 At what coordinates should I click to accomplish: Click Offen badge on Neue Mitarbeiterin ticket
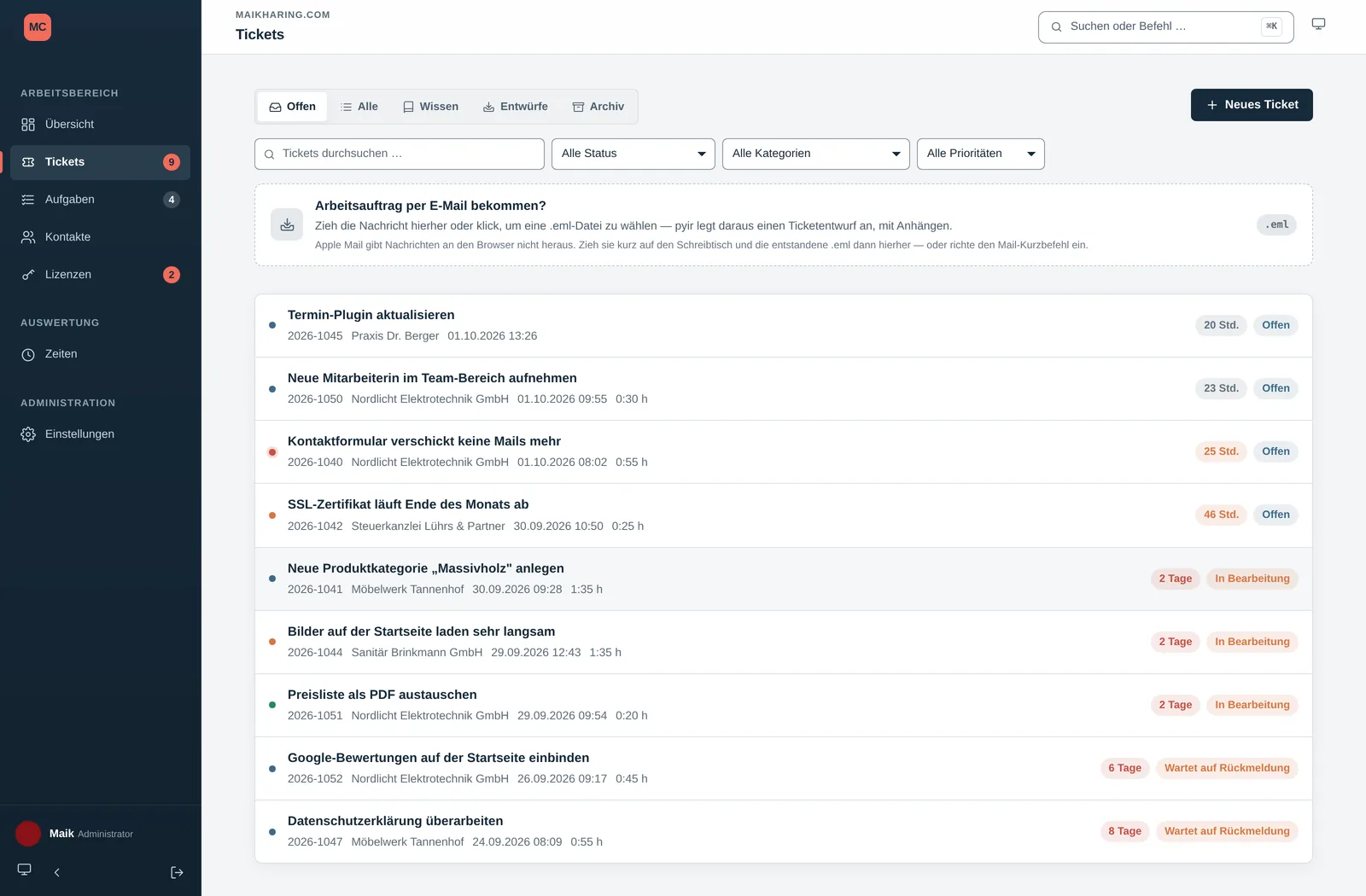[1276, 388]
